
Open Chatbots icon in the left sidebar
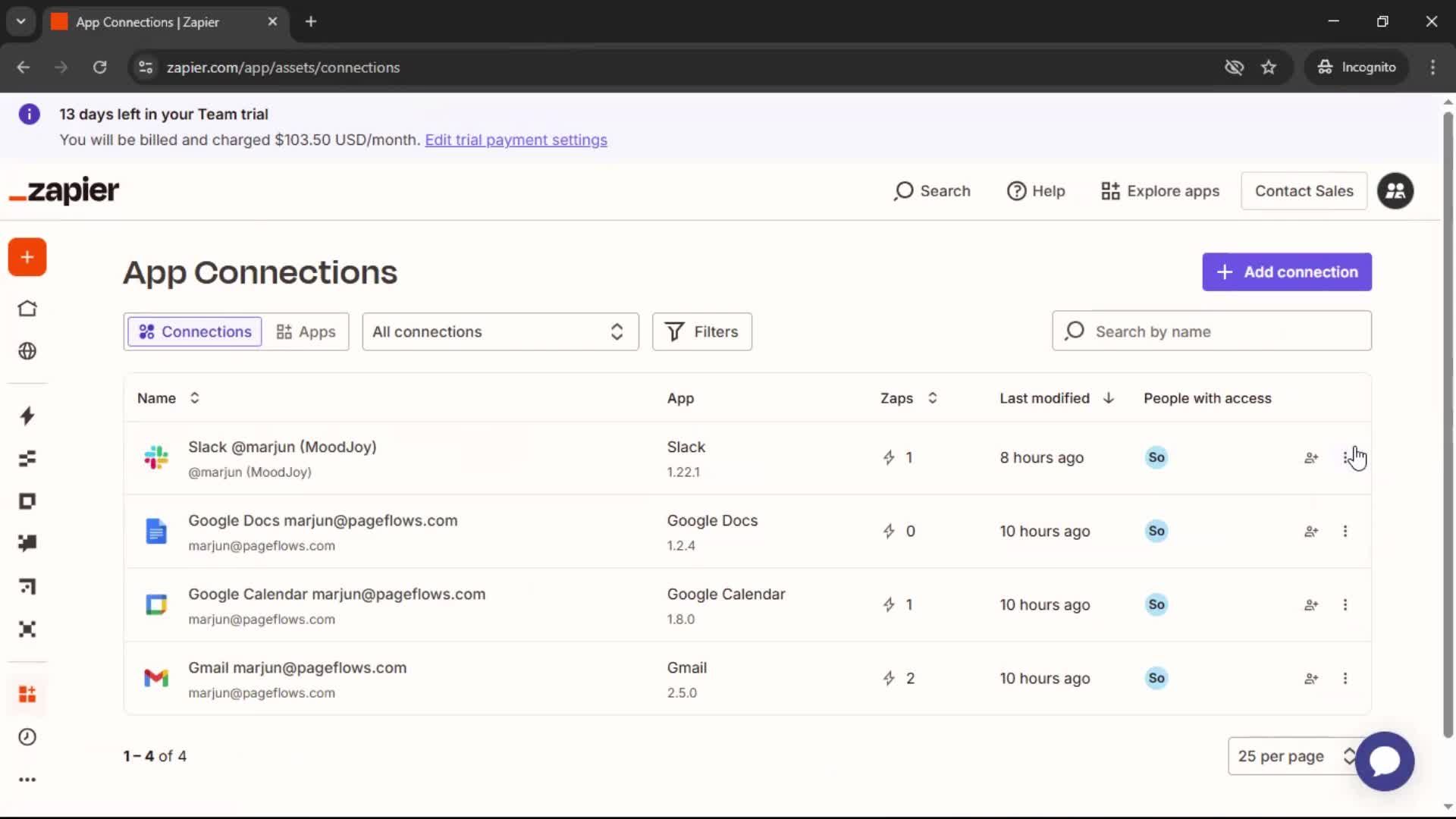(27, 543)
